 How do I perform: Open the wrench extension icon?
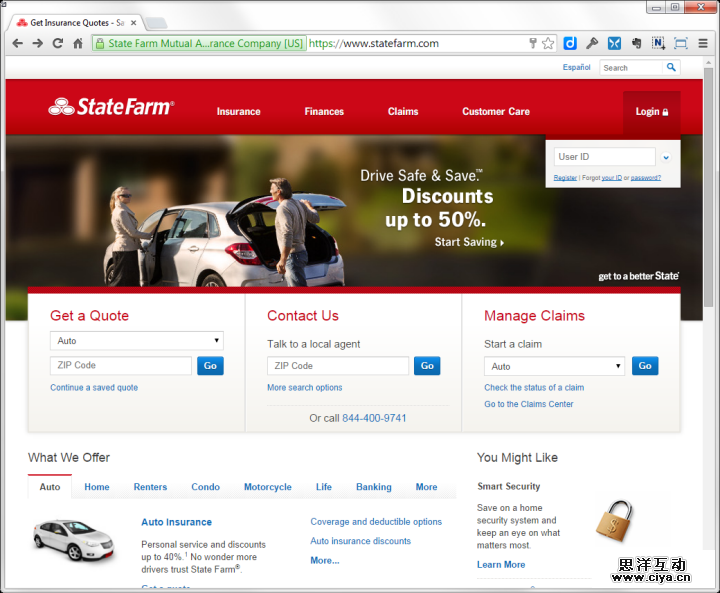592,43
